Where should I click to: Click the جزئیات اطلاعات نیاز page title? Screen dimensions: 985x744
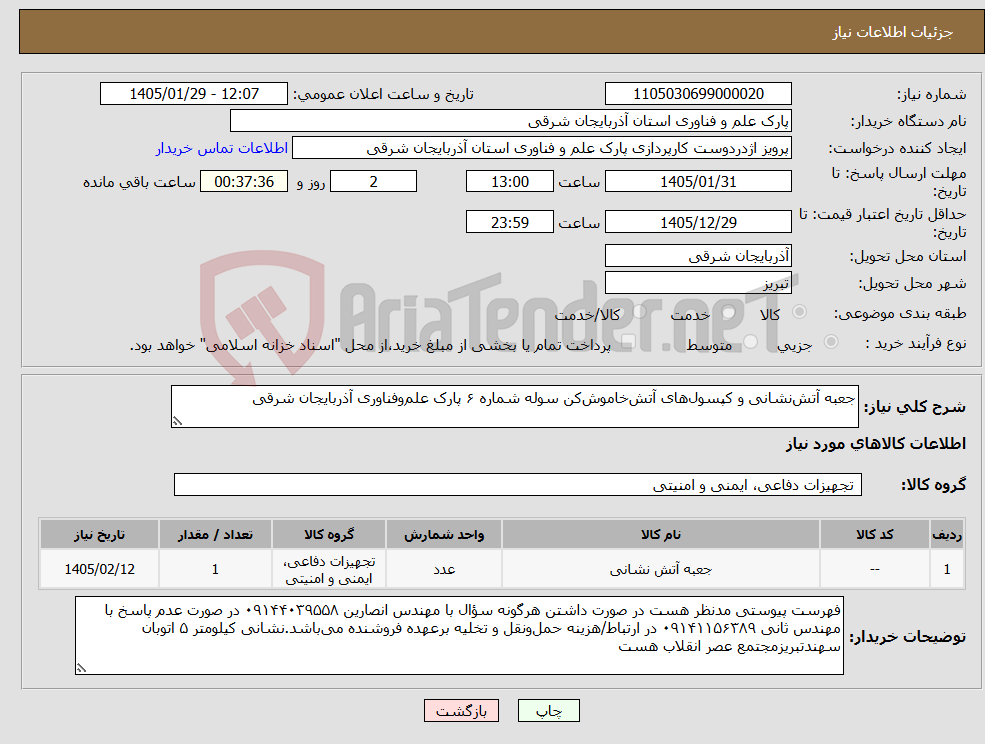(893, 32)
